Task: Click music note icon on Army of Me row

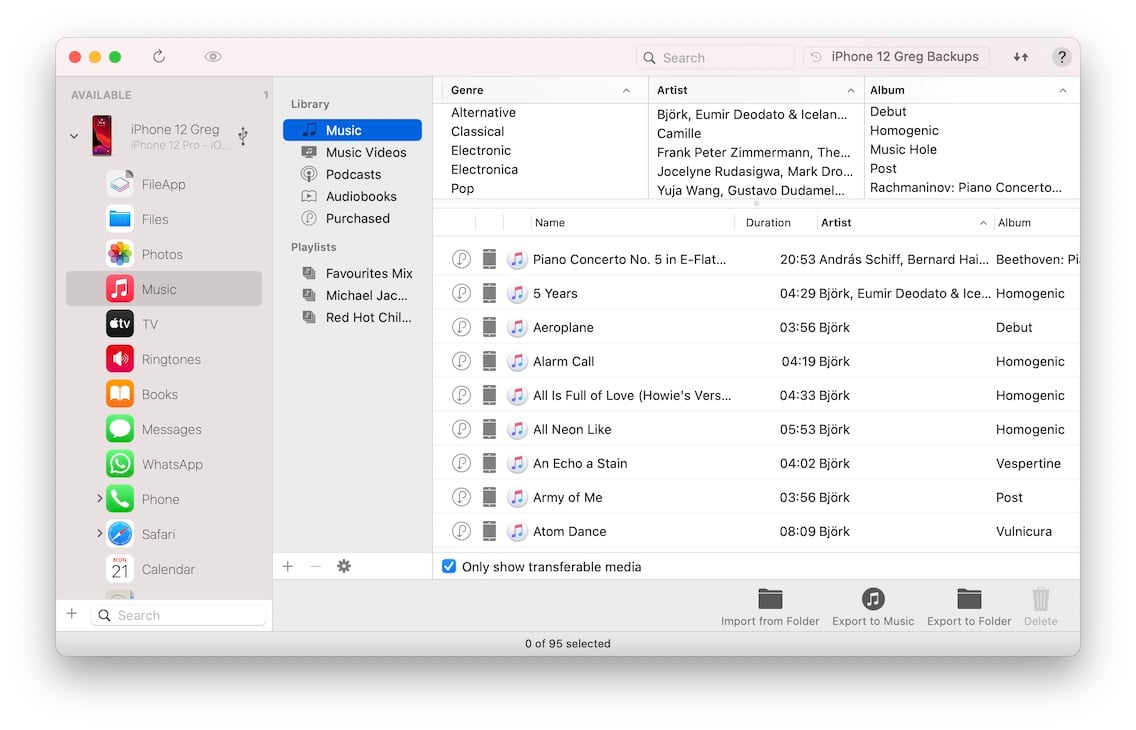Action: pos(517,497)
